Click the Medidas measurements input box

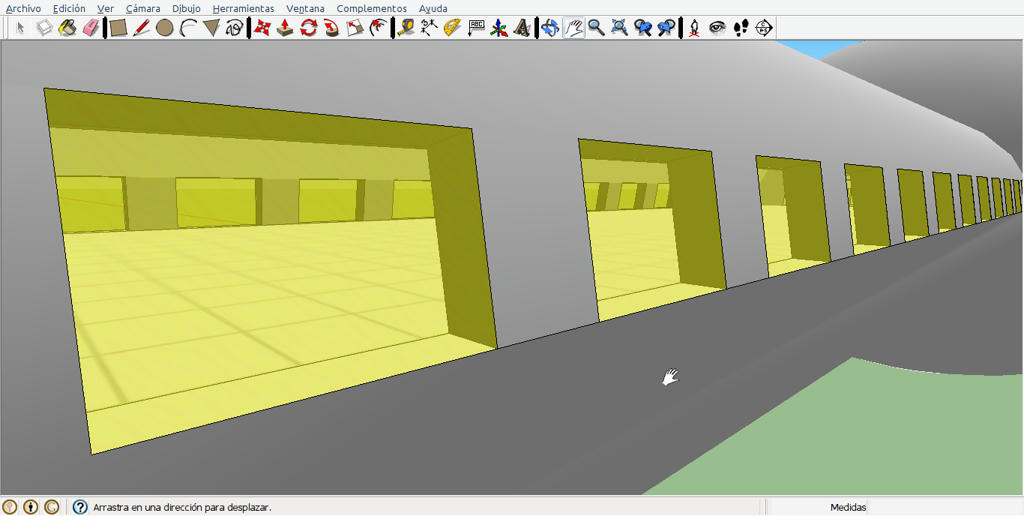pos(947,507)
